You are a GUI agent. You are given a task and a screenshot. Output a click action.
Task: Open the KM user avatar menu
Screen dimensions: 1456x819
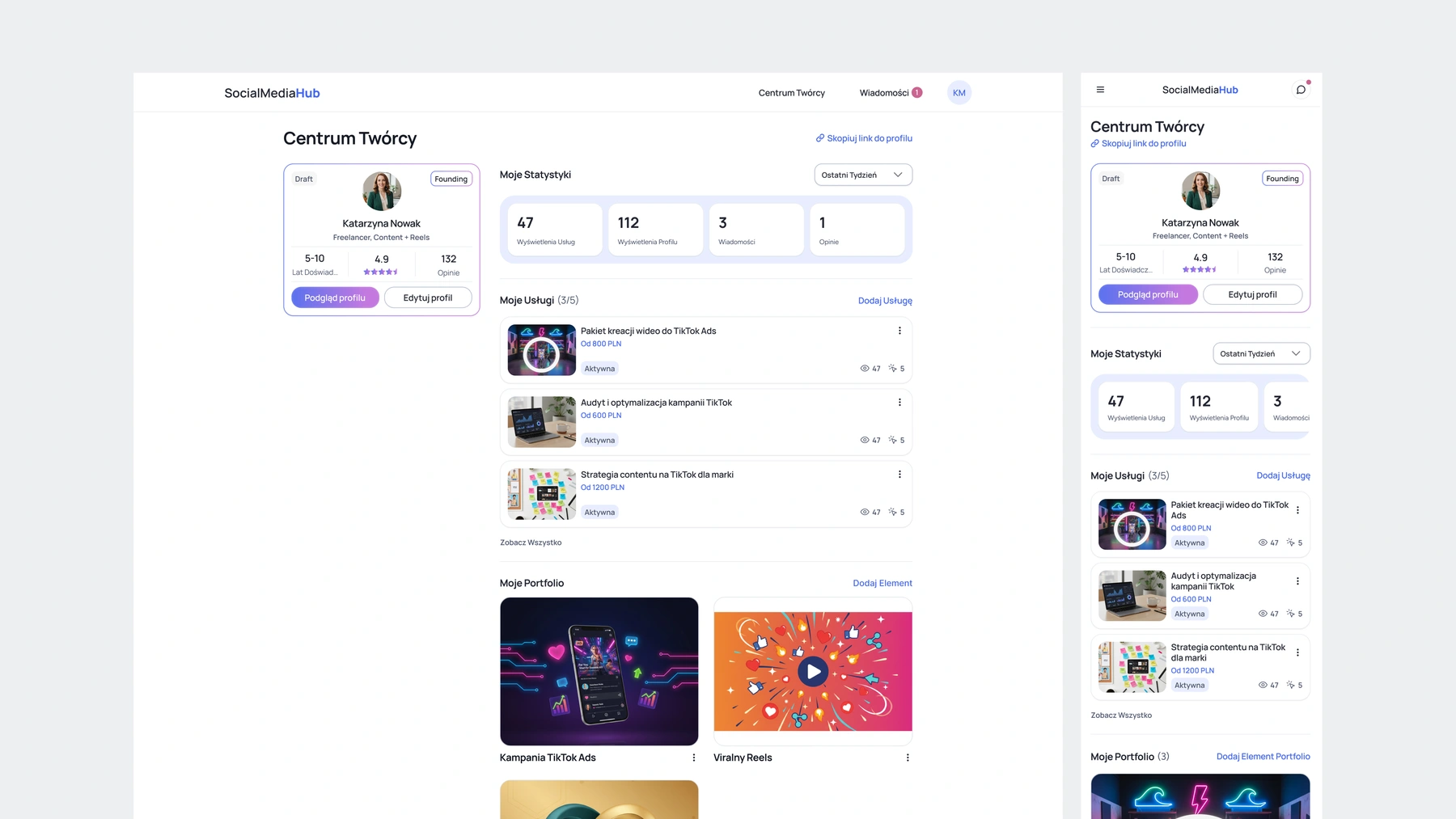coord(959,93)
